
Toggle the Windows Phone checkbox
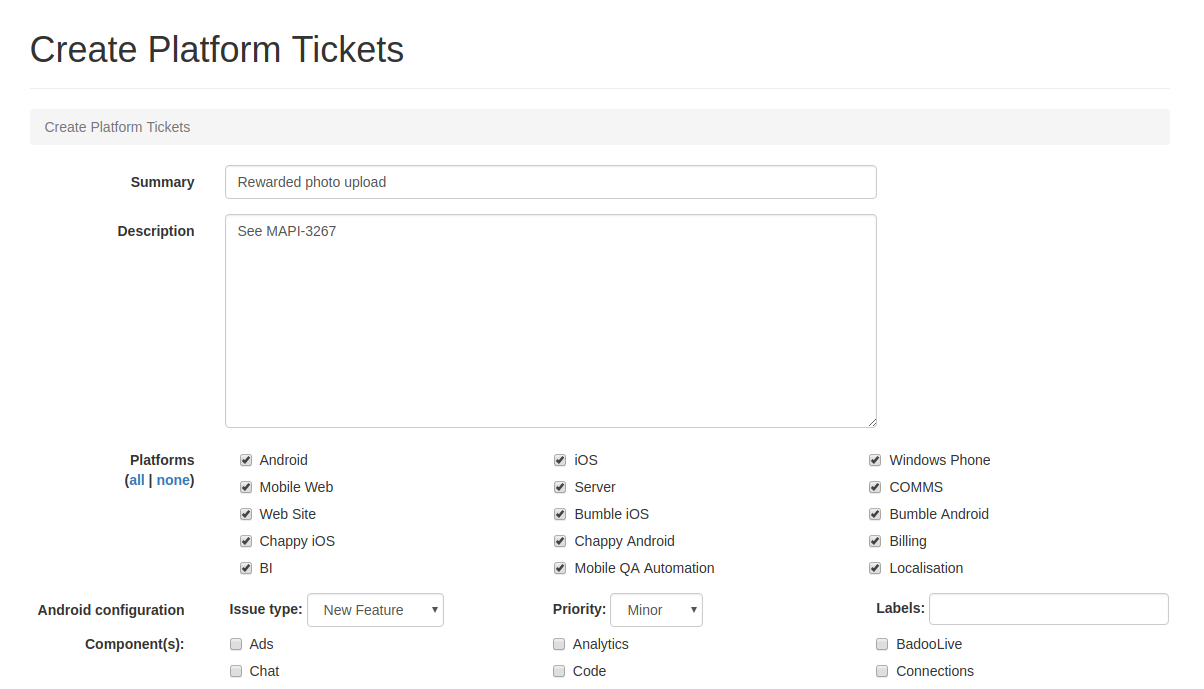[x=876, y=460]
